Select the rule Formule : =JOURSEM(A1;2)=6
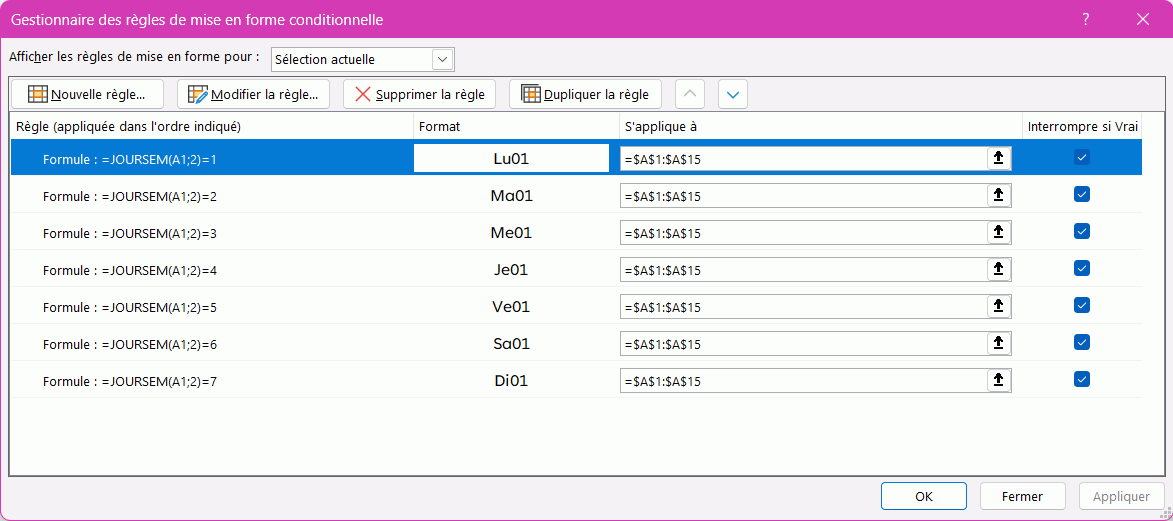Screen dimensions: 1173x521 click(130, 344)
